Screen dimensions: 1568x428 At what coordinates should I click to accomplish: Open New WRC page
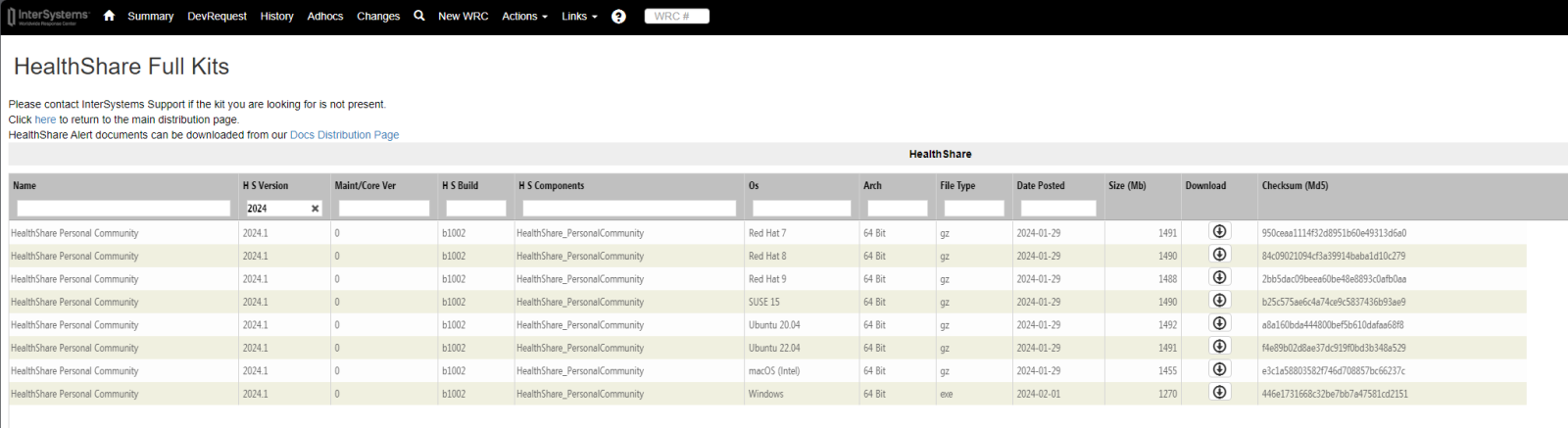click(x=463, y=17)
